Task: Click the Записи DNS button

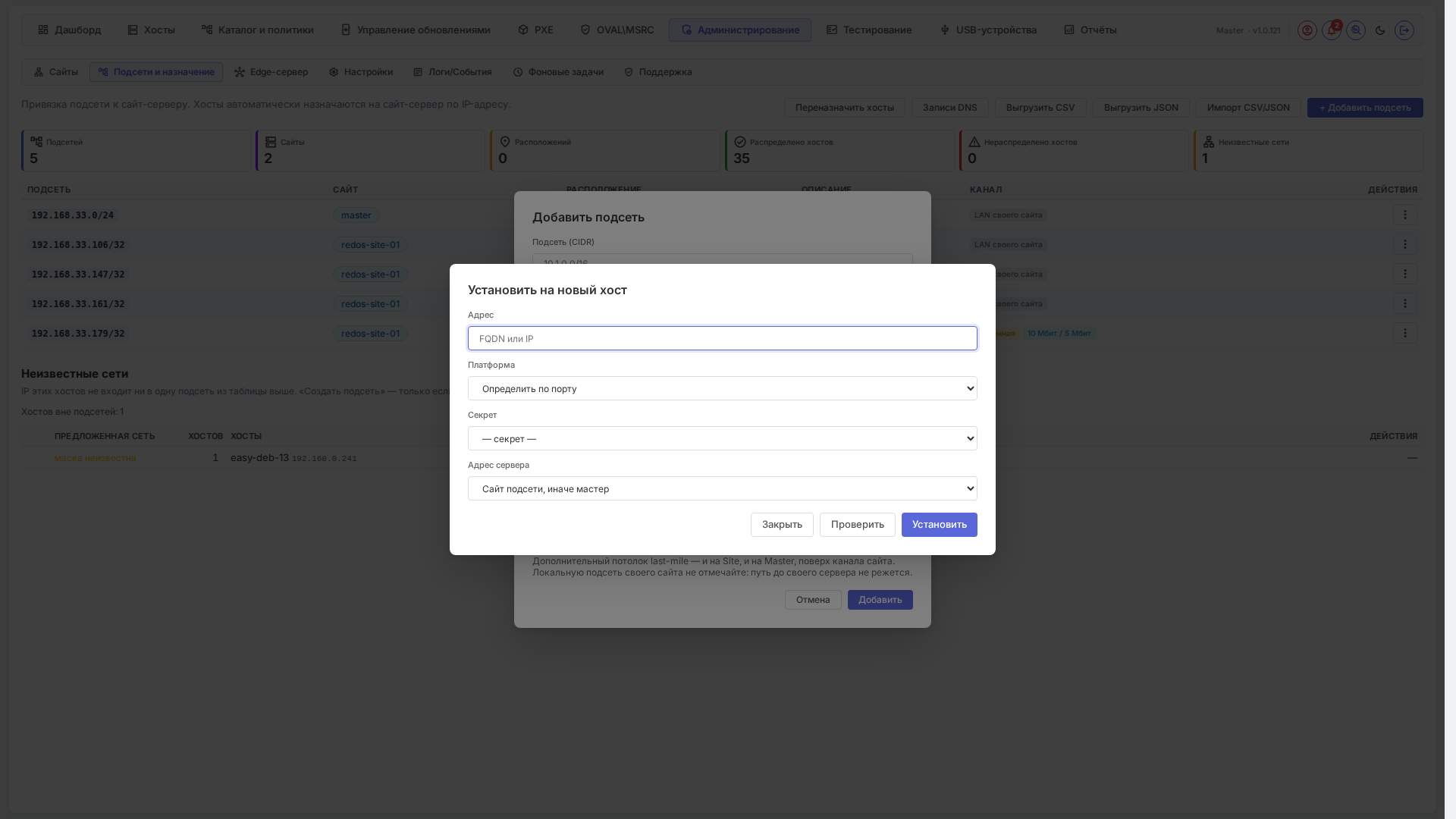Action: [949, 108]
